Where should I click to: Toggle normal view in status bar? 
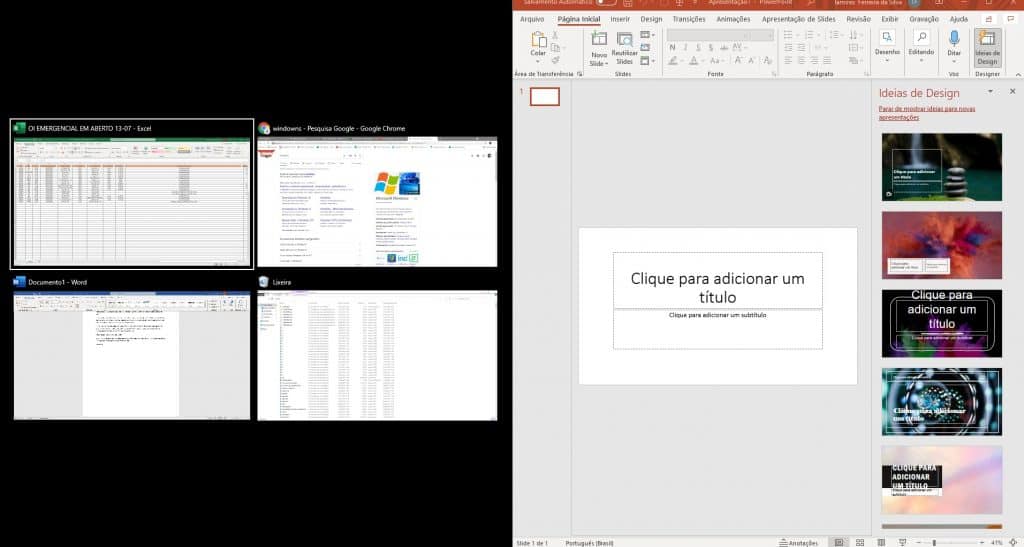click(839, 542)
